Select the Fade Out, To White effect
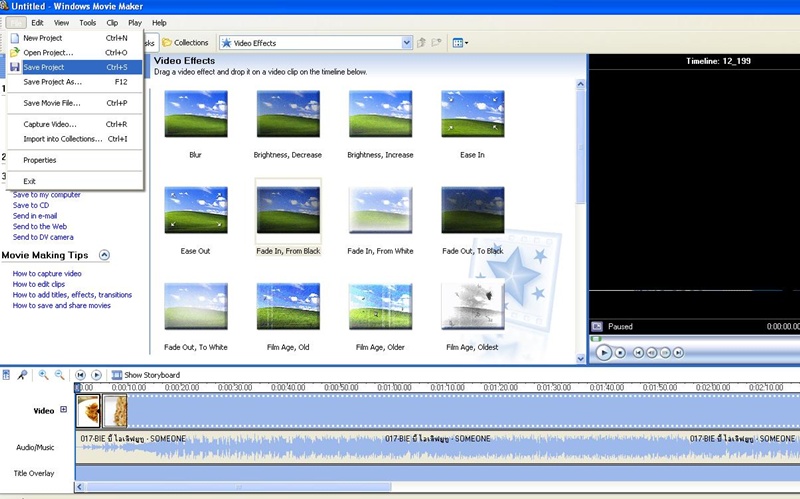 (196, 306)
